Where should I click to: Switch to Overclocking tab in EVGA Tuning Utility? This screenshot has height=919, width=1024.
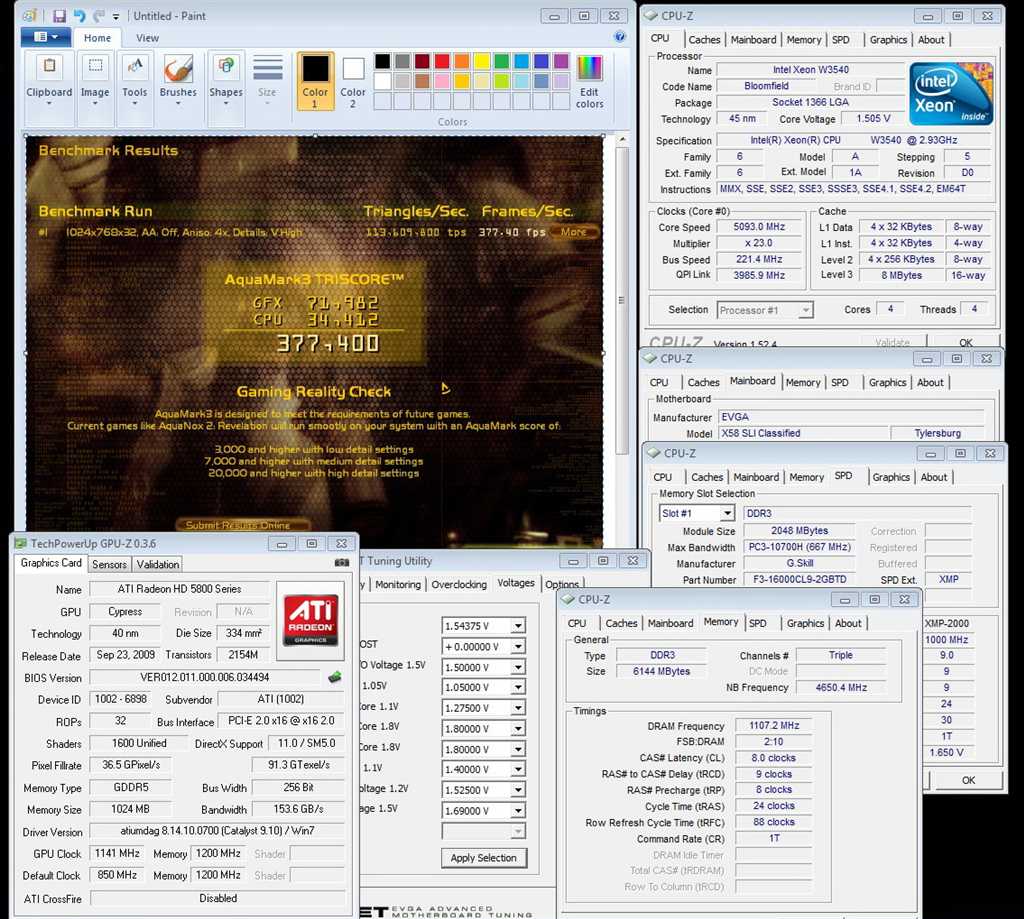tap(459, 585)
